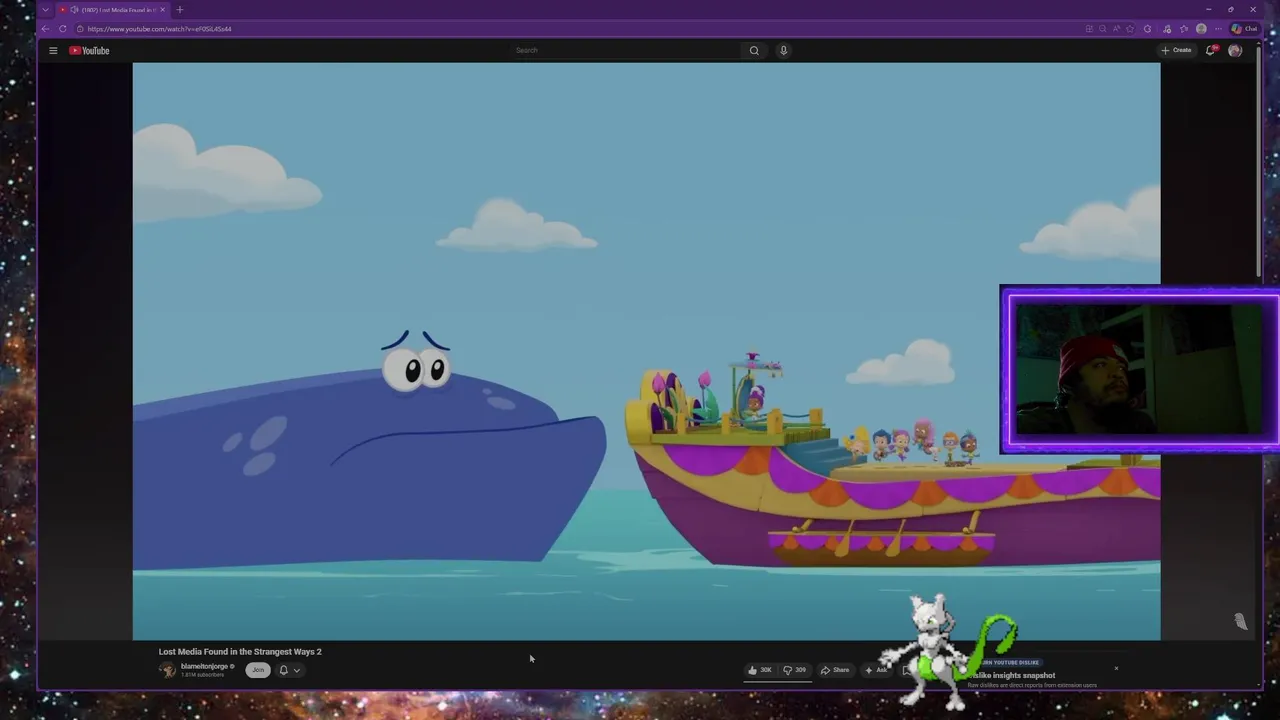Focus the YouTube search input field
The width and height of the screenshot is (1280, 720).
tap(625, 50)
